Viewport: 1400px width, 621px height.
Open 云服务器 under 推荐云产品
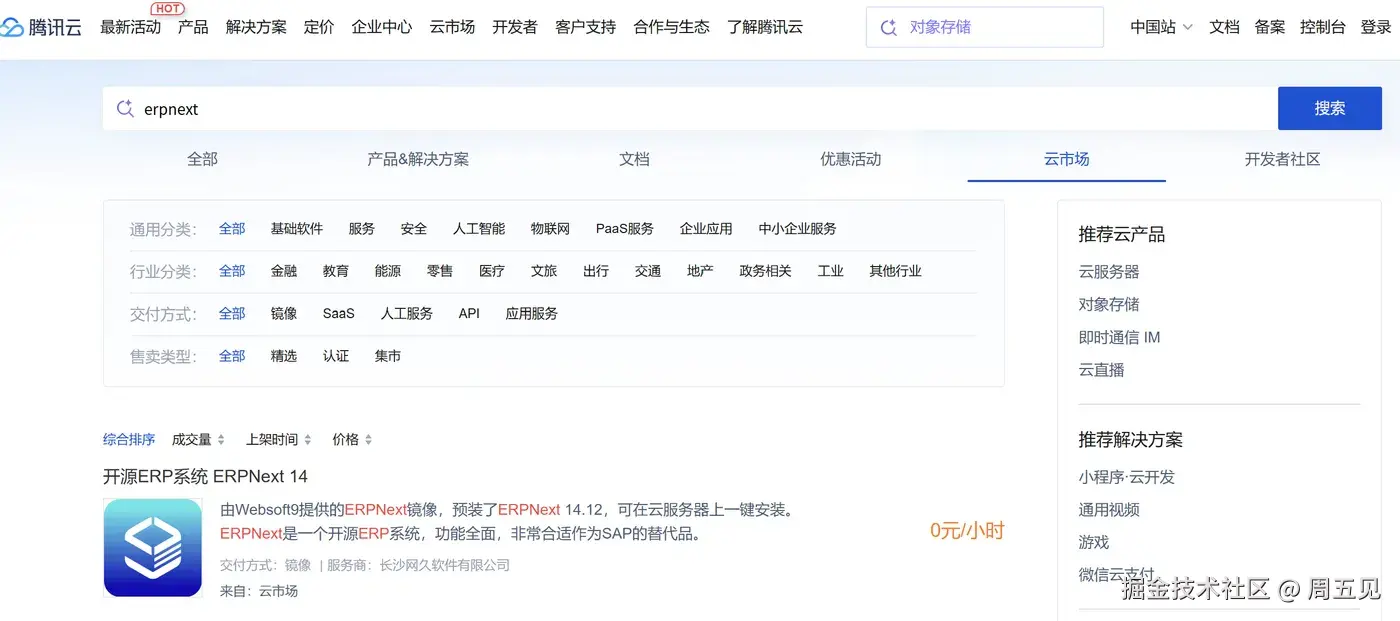point(1109,272)
